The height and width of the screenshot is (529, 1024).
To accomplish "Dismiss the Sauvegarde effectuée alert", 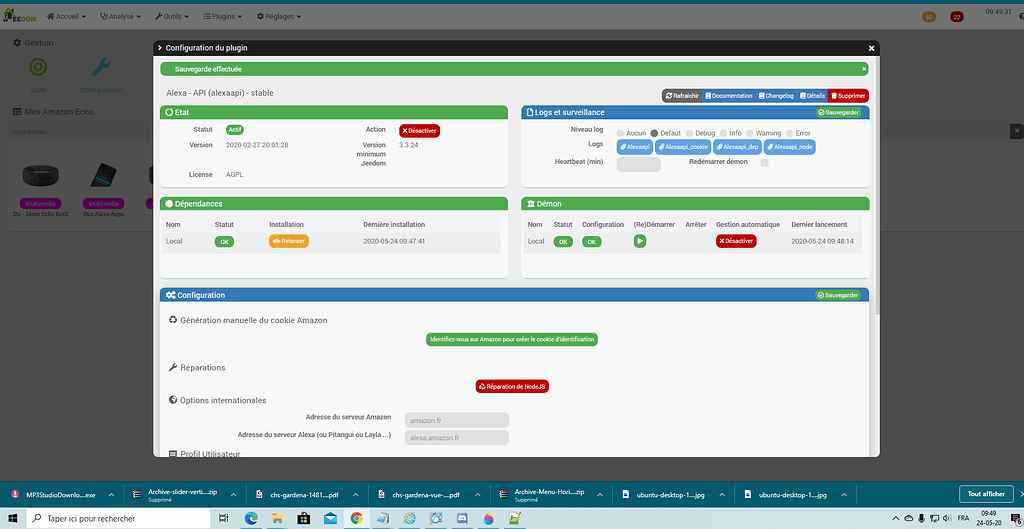I will (x=864, y=69).
